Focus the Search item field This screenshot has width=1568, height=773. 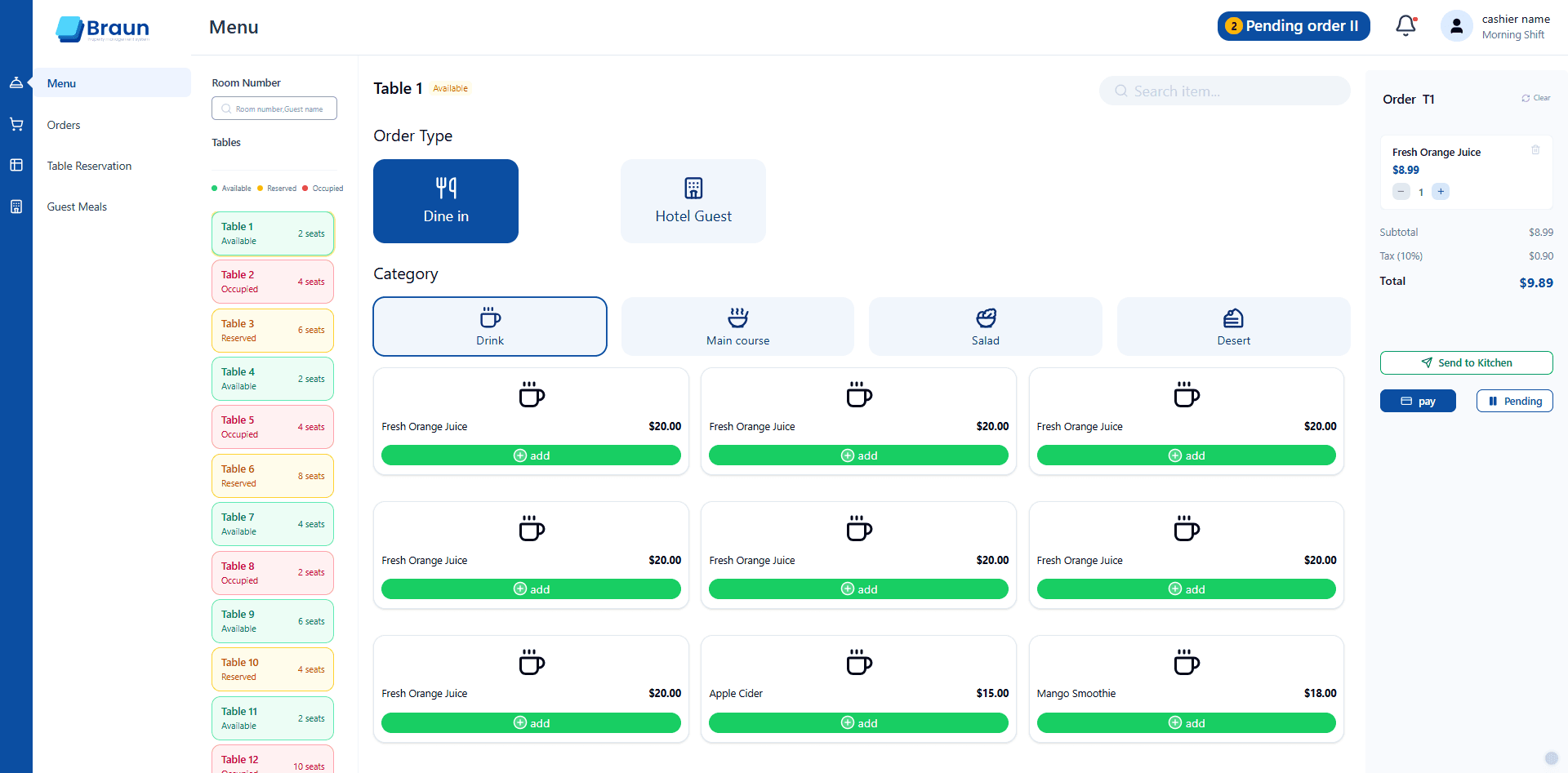pos(1224,91)
